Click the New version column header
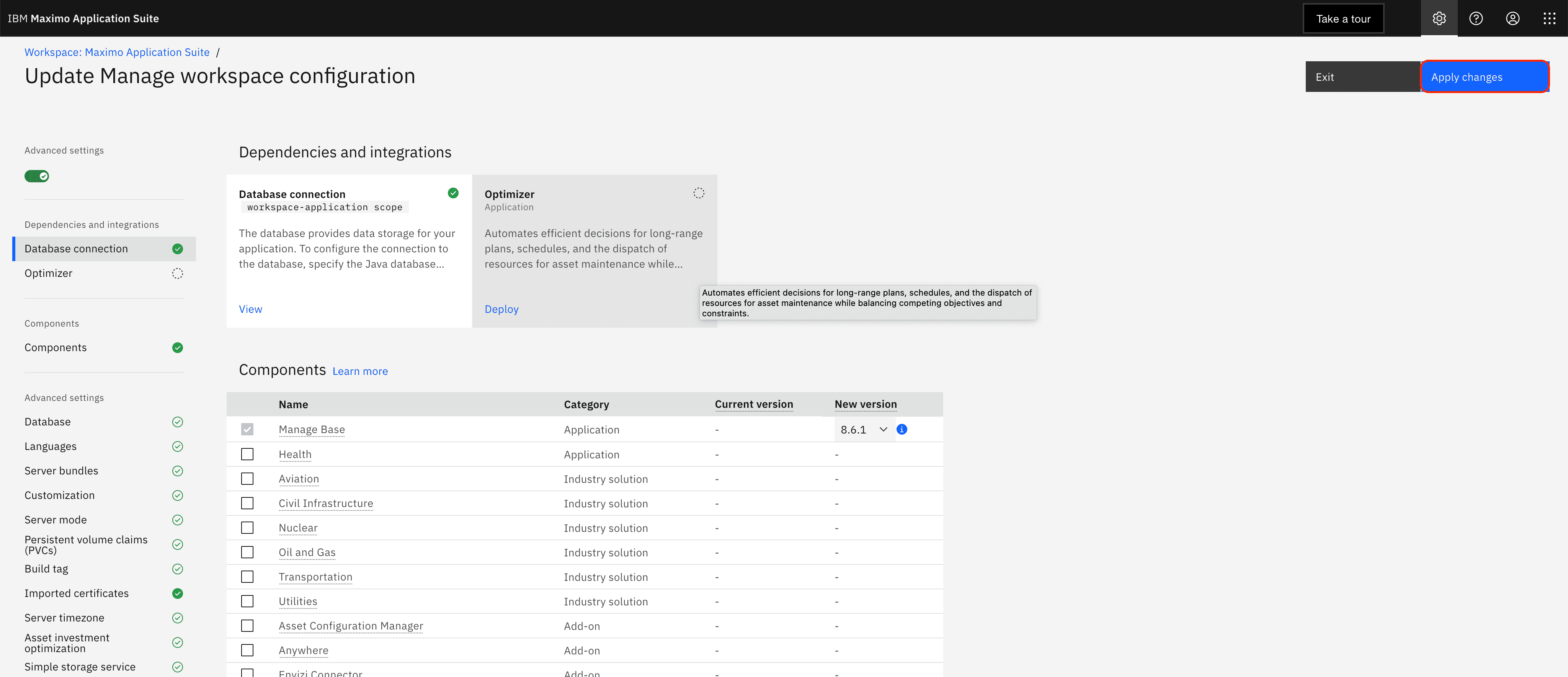Image resolution: width=1568 pixels, height=677 pixels. (866, 404)
